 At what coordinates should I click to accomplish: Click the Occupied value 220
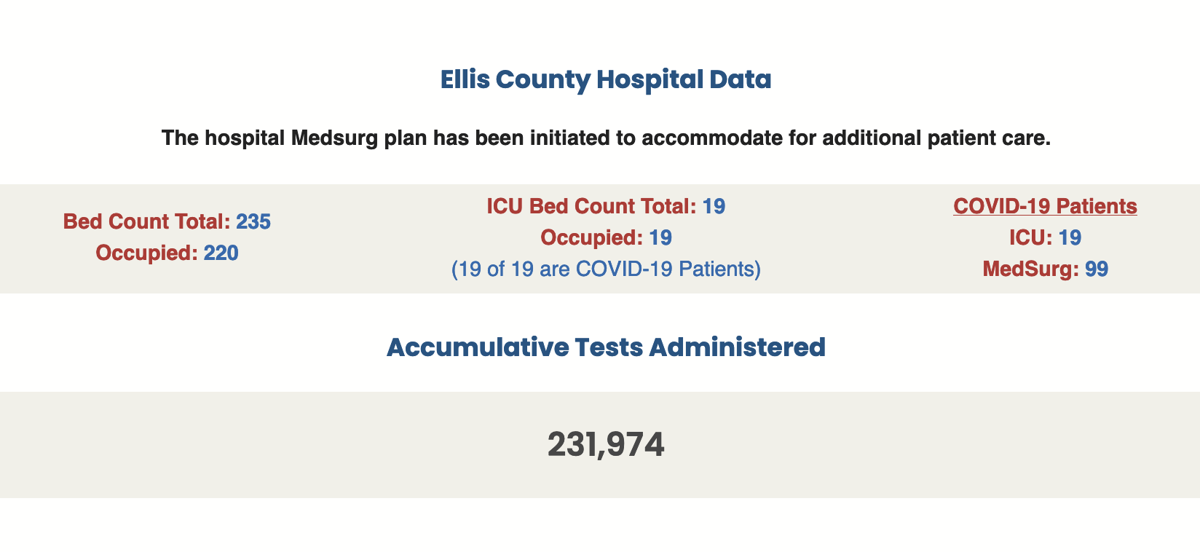221,253
